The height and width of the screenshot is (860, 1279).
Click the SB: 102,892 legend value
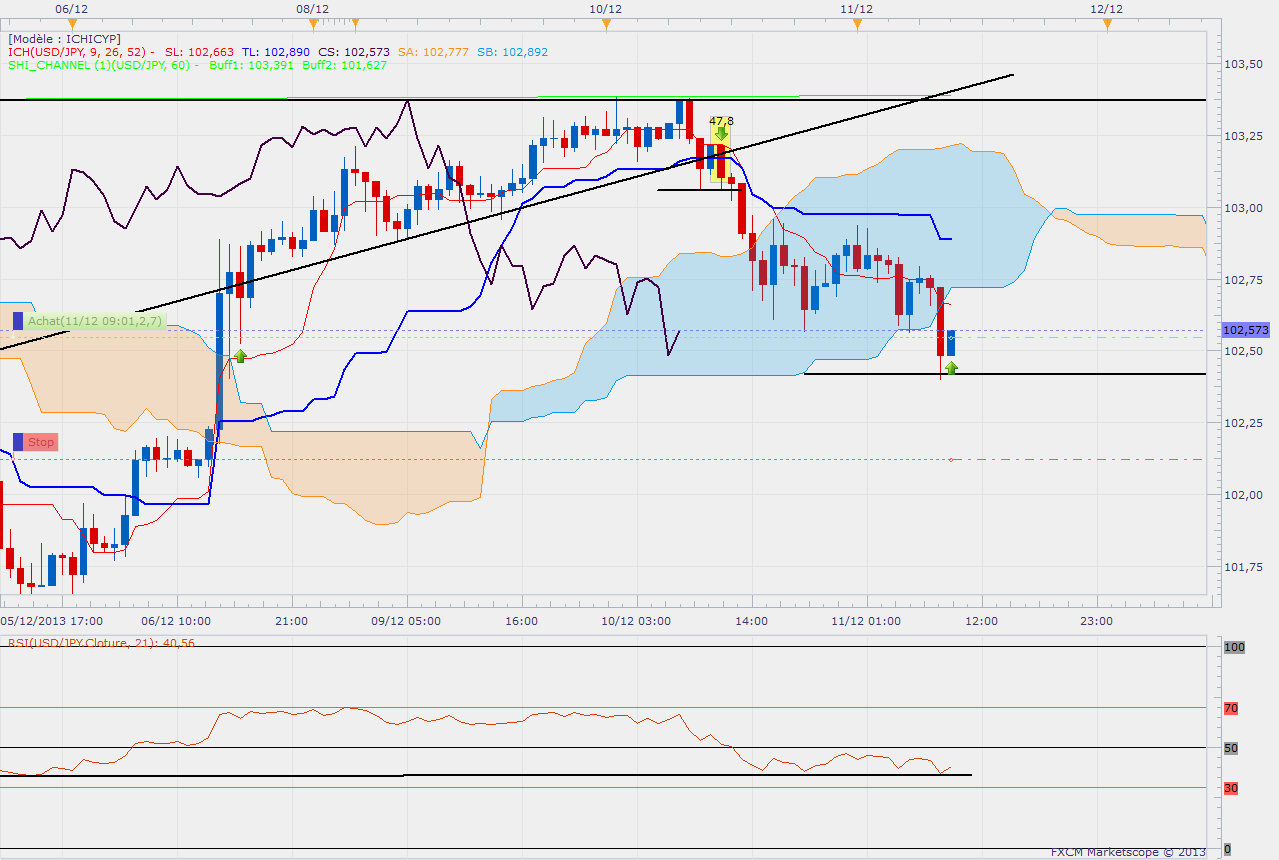coord(512,52)
